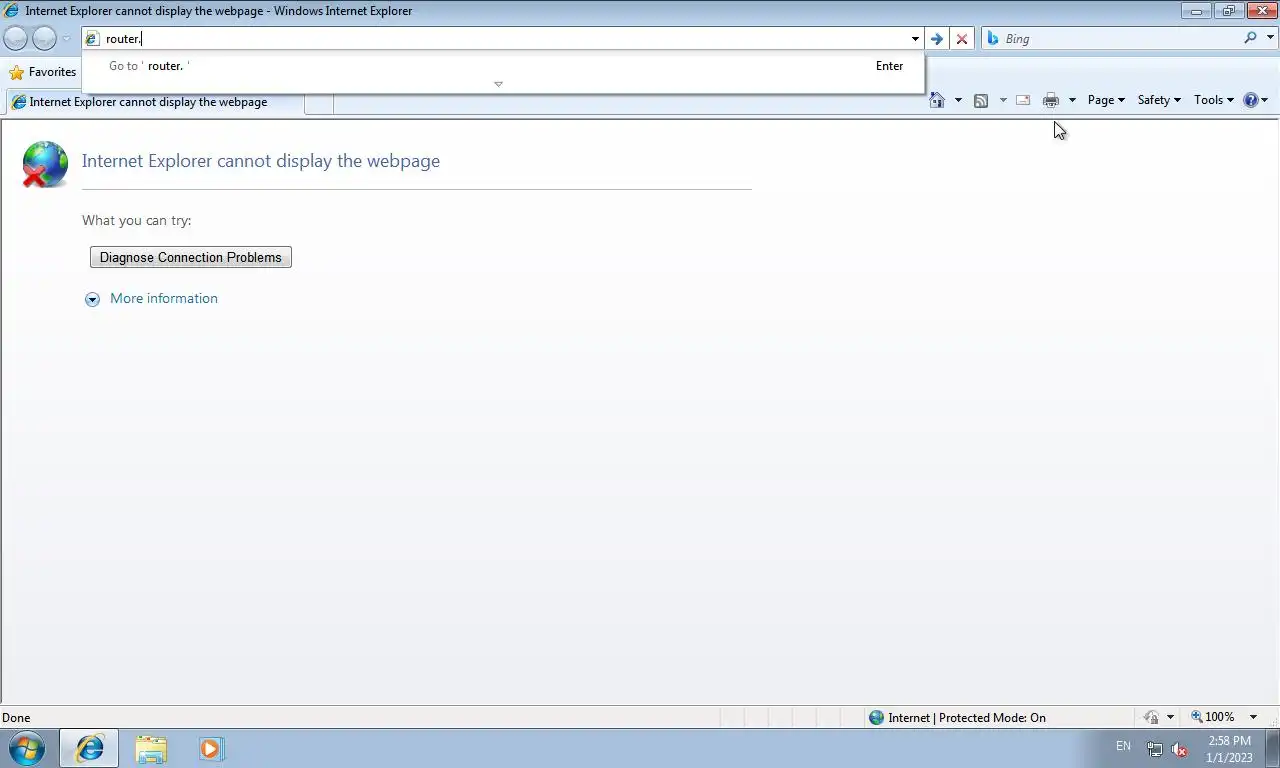Click the RSS Feeds icon
1280x768 pixels.
(981, 100)
